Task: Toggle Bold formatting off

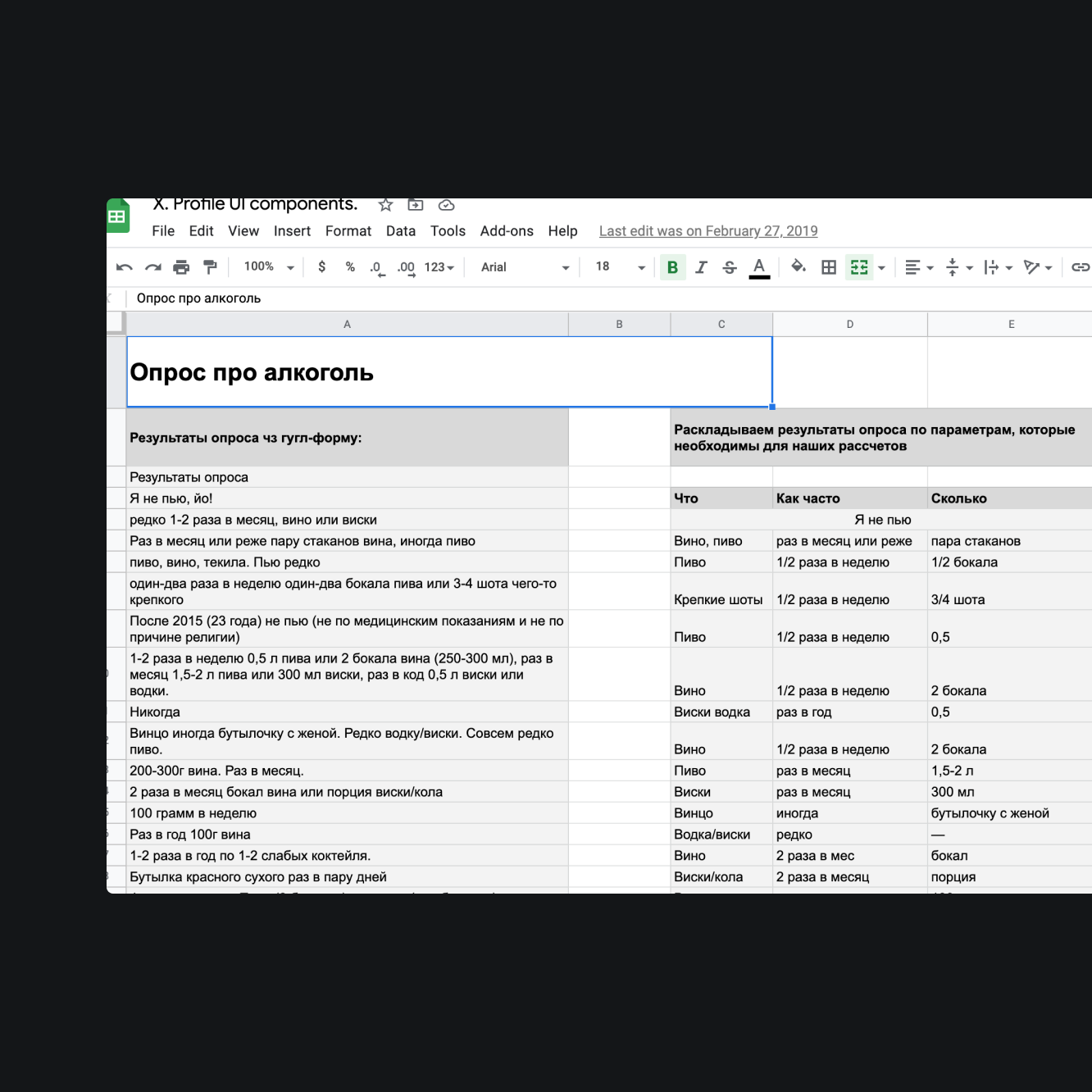Action: click(672, 267)
